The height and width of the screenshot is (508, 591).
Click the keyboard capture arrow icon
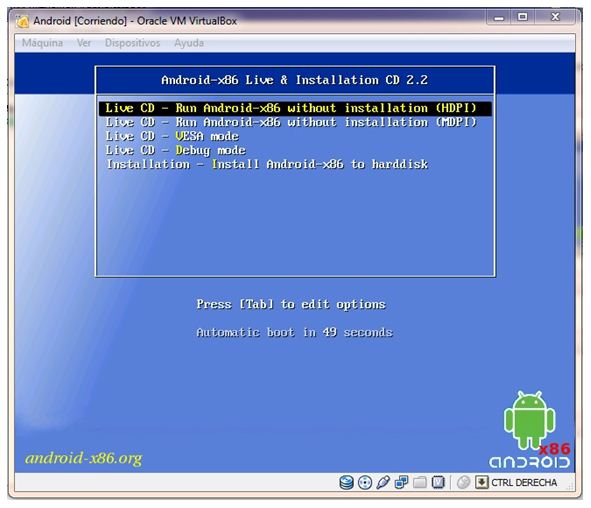pos(482,482)
